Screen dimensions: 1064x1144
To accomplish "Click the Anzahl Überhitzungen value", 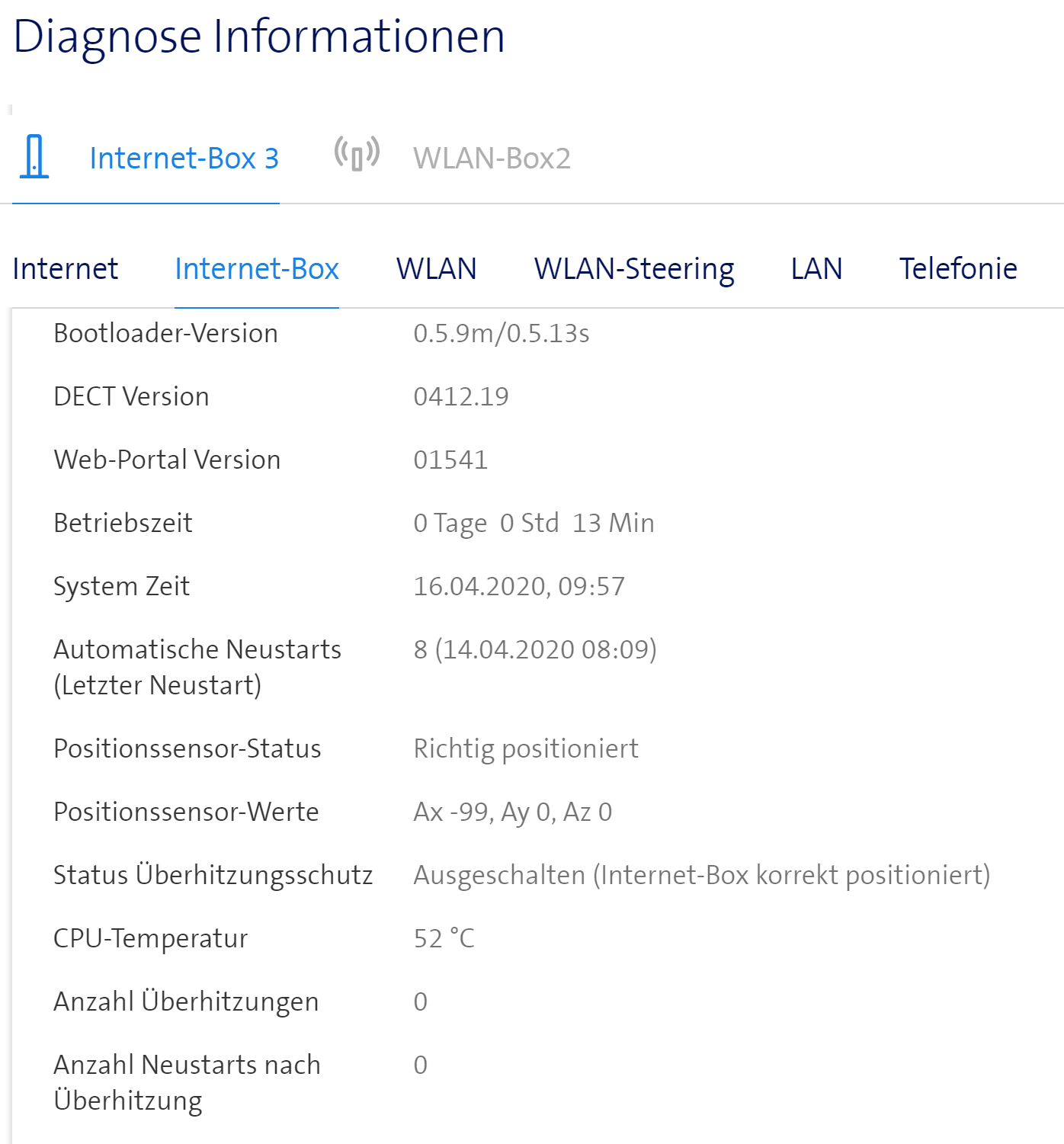I will click(420, 1001).
